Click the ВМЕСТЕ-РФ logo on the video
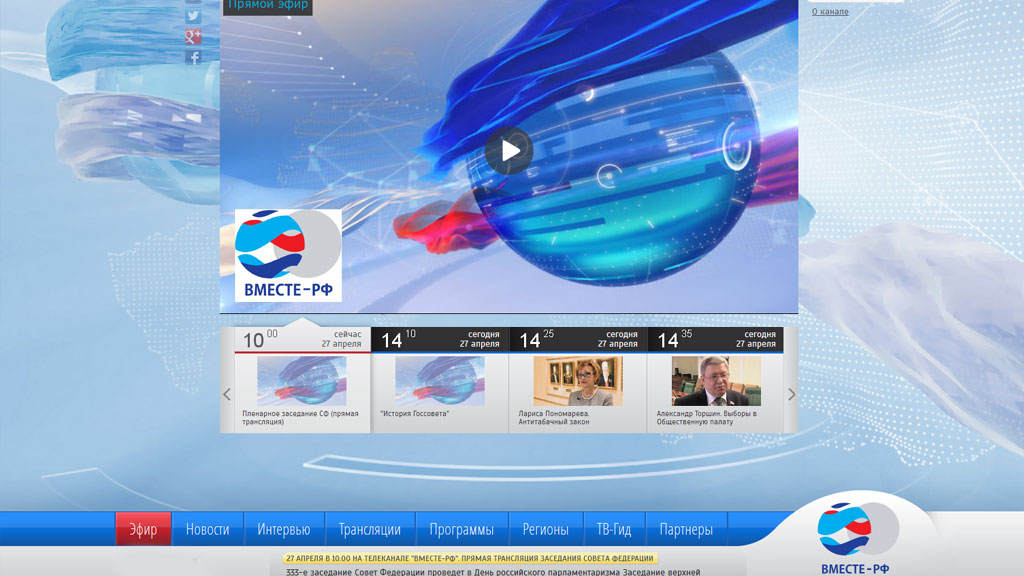Screen dimensions: 1024x576 click(x=288, y=255)
